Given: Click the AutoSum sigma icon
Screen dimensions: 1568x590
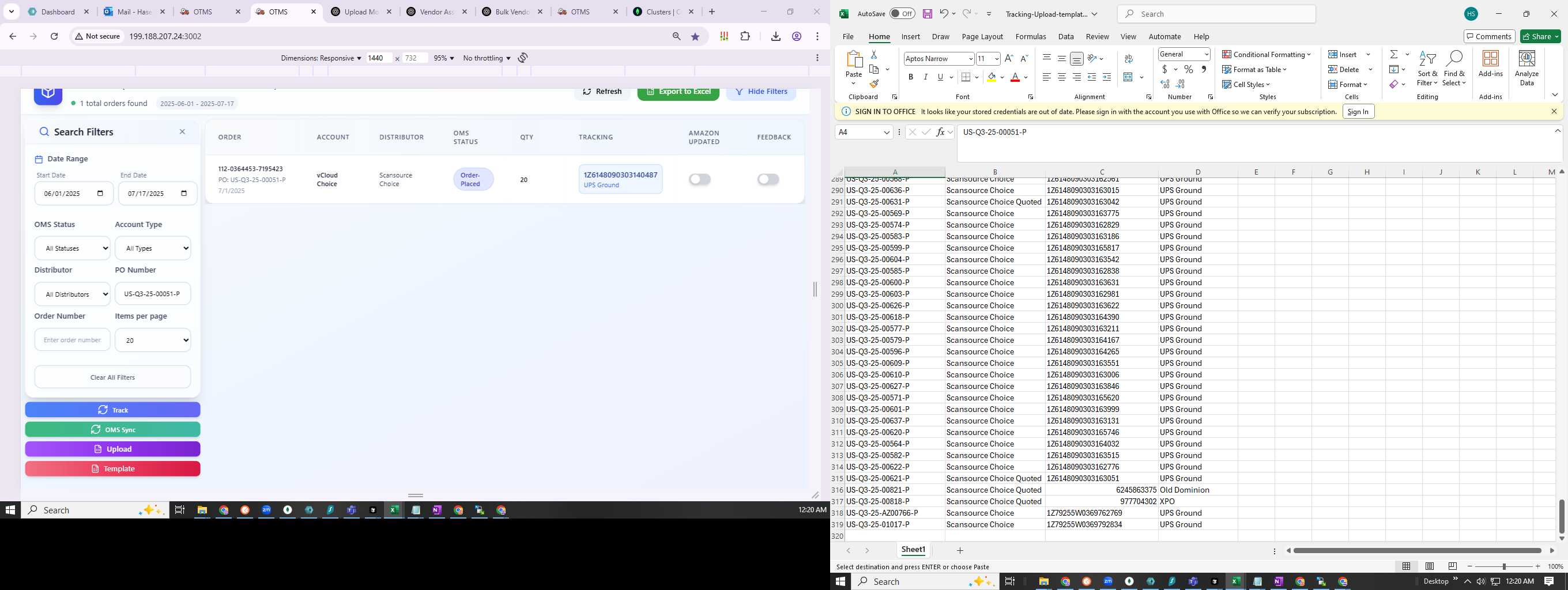Looking at the screenshot, I should [x=1394, y=54].
